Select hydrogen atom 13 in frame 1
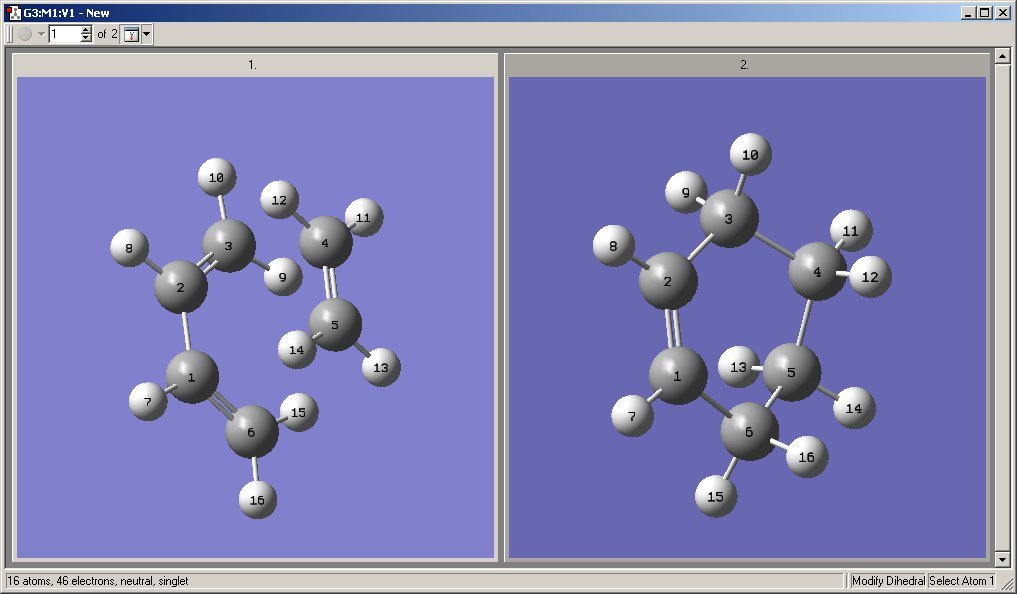Image resolution: width=1017 pixels, height=594 pixels. (381, 368)
